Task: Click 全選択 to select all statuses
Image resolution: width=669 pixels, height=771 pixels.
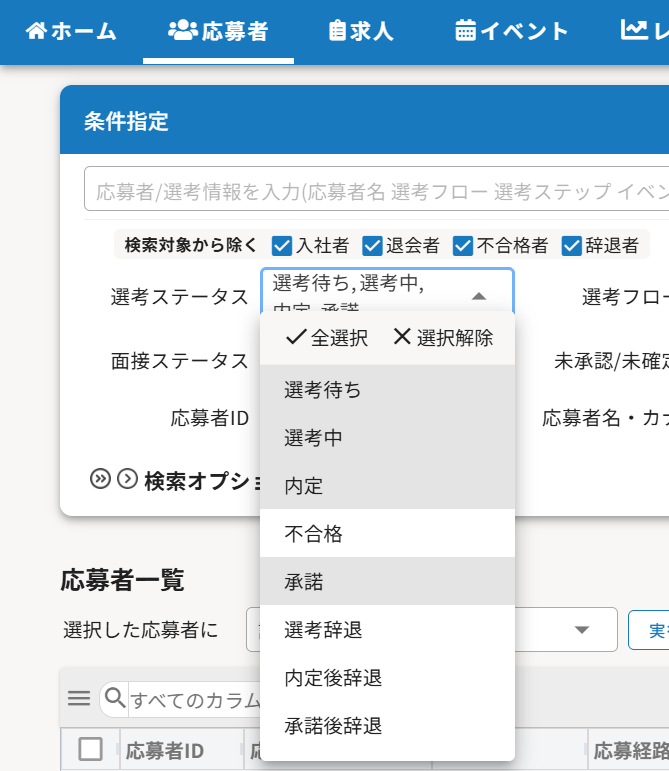Action: click(327, 338)
